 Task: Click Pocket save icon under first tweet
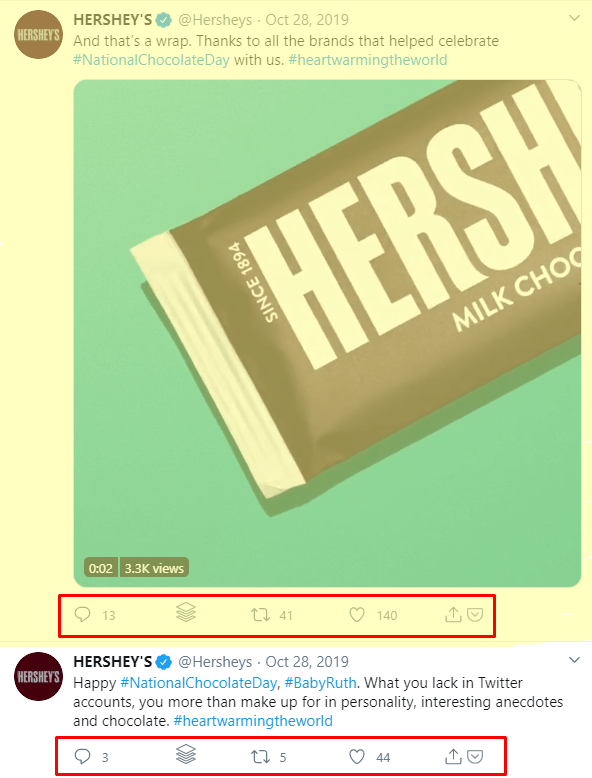[x=475, y=615]
